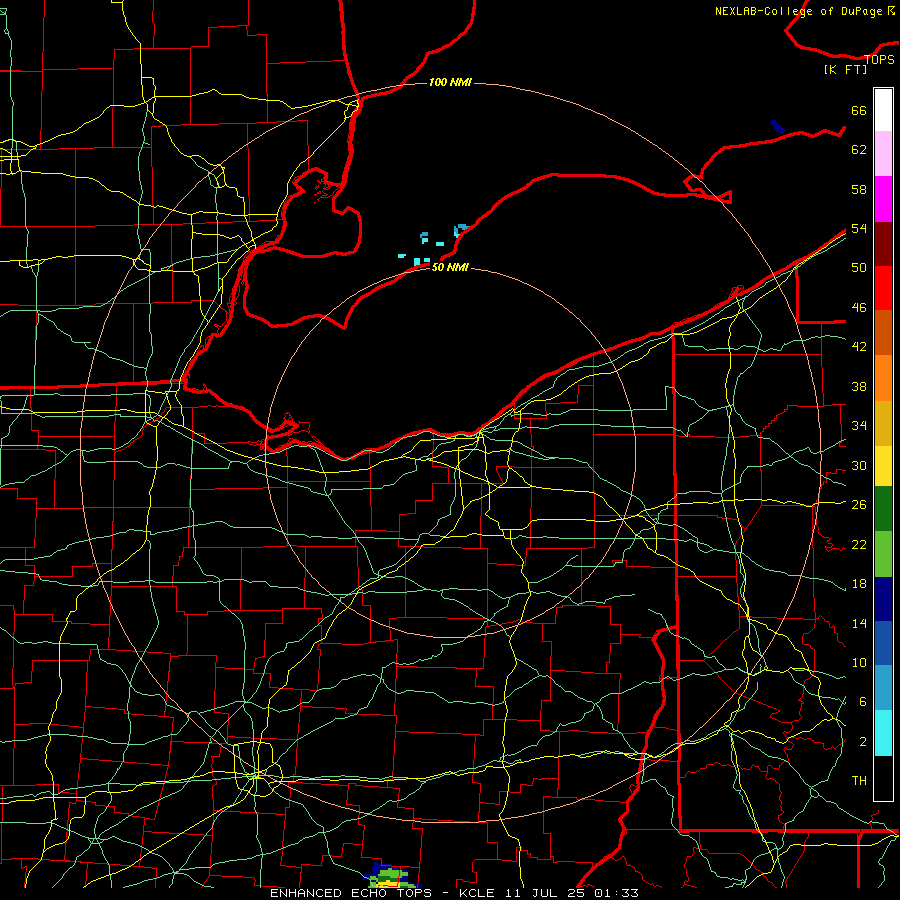Click the TH threshold label on the scale
Screen dimensions: 900x900
859,780
